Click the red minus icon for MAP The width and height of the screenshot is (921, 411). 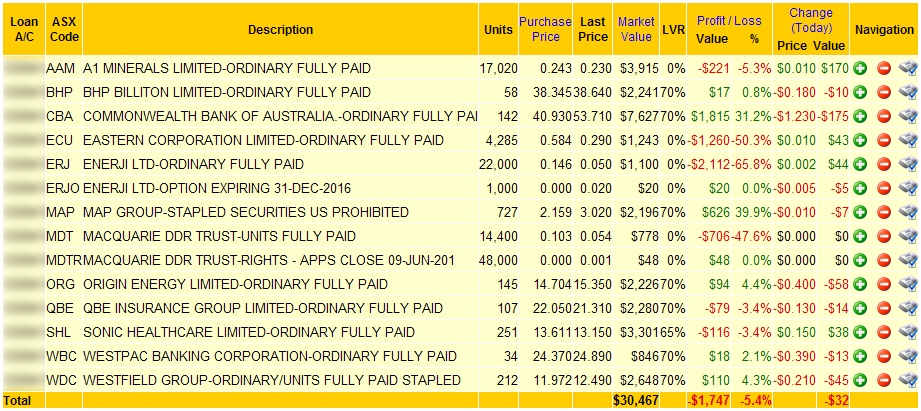884,213
